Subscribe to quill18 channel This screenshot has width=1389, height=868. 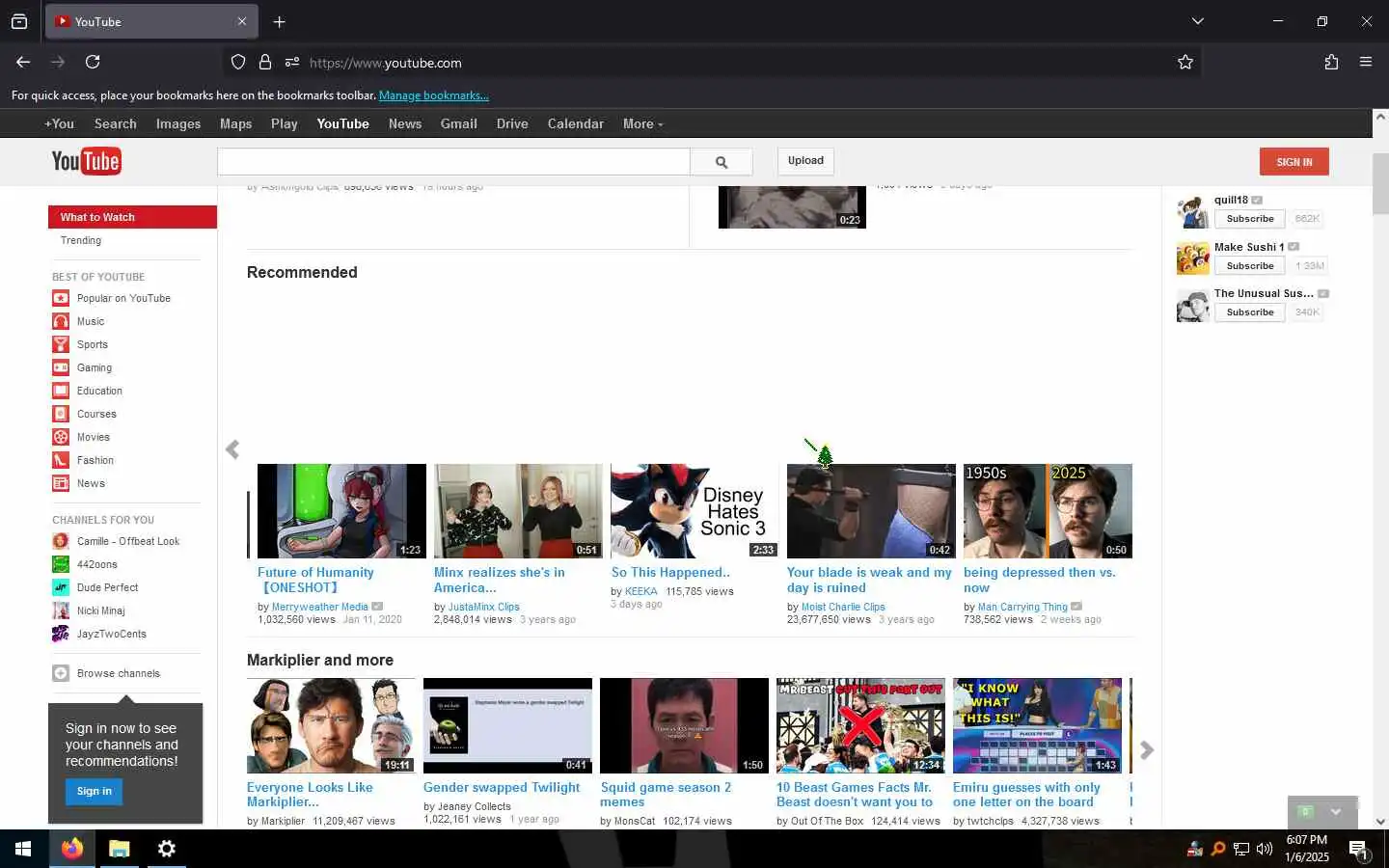point(1250,219)
